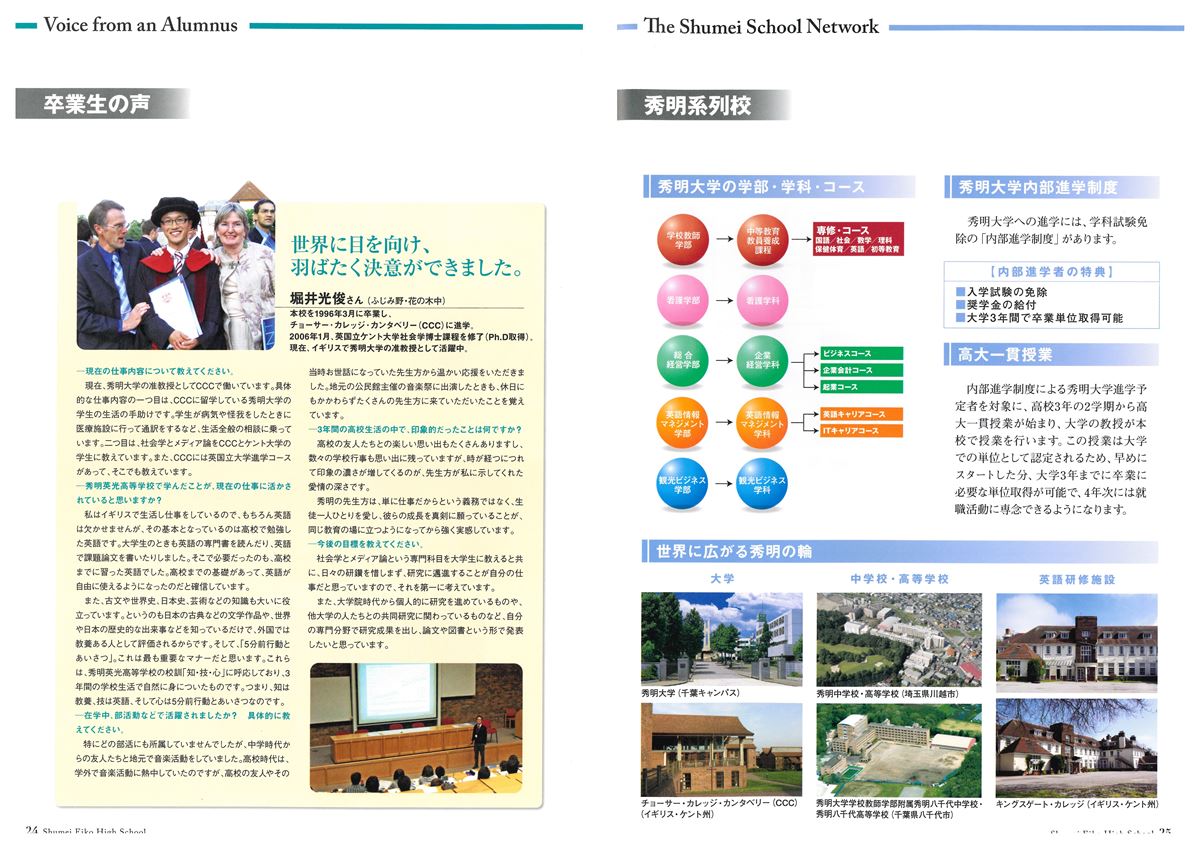
Task: Click the 世界に広がる秀明の輪 heading
Action: pyautogui.click(x=732, y=551)
